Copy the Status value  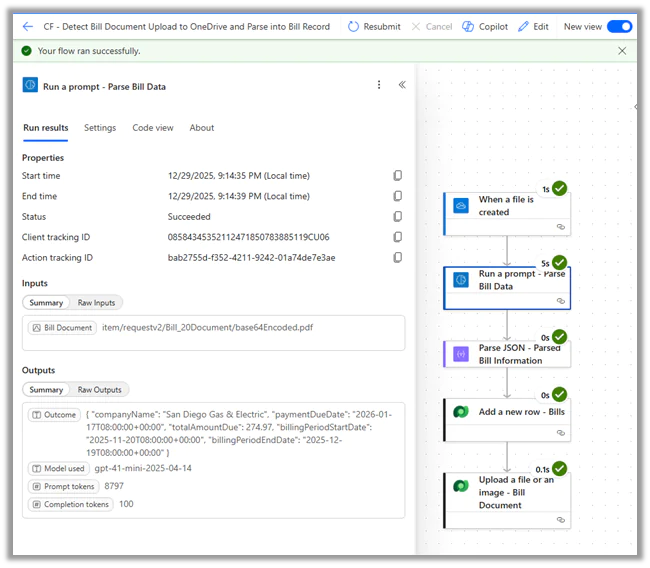tap(398, 216)
